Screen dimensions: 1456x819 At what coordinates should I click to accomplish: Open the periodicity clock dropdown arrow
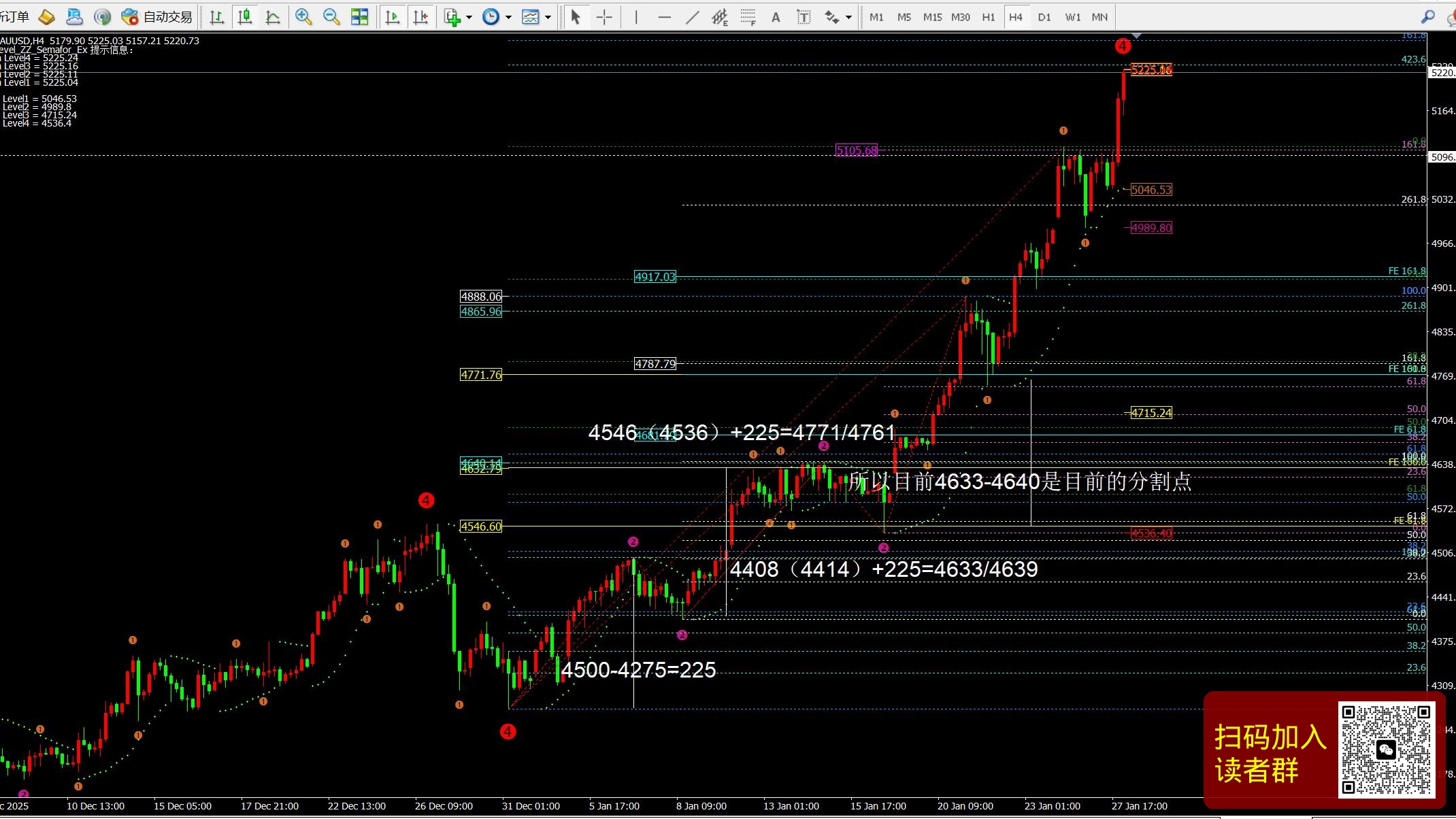click(508, 17)
